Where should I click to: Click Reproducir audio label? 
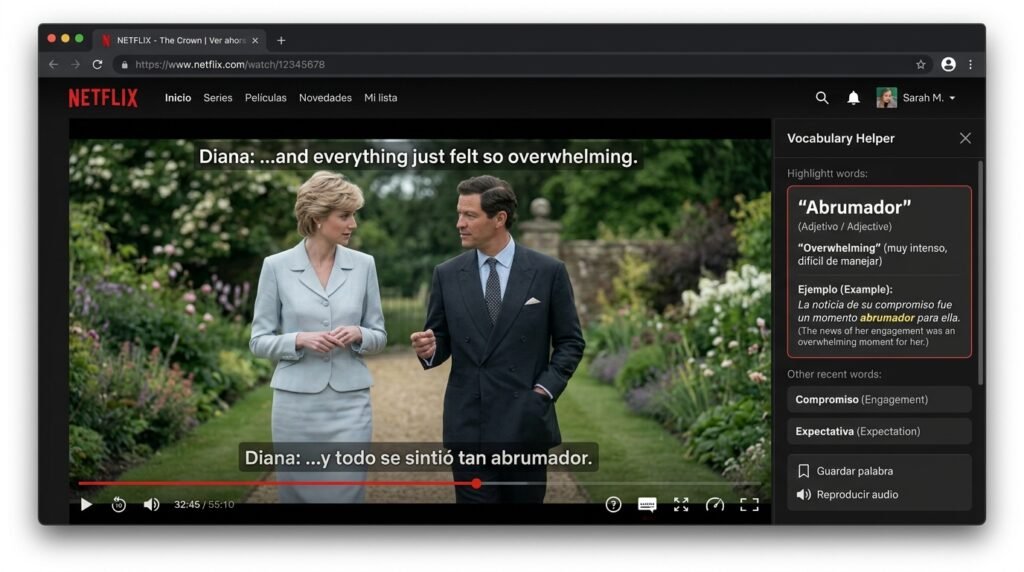pos(857,494)
